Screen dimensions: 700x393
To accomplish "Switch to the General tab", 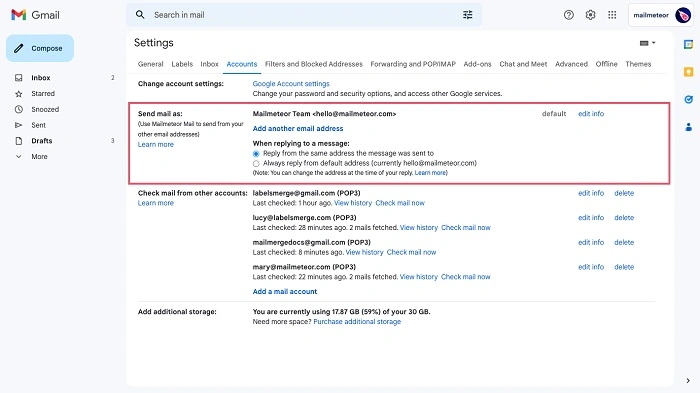I will tap(150, 64).
